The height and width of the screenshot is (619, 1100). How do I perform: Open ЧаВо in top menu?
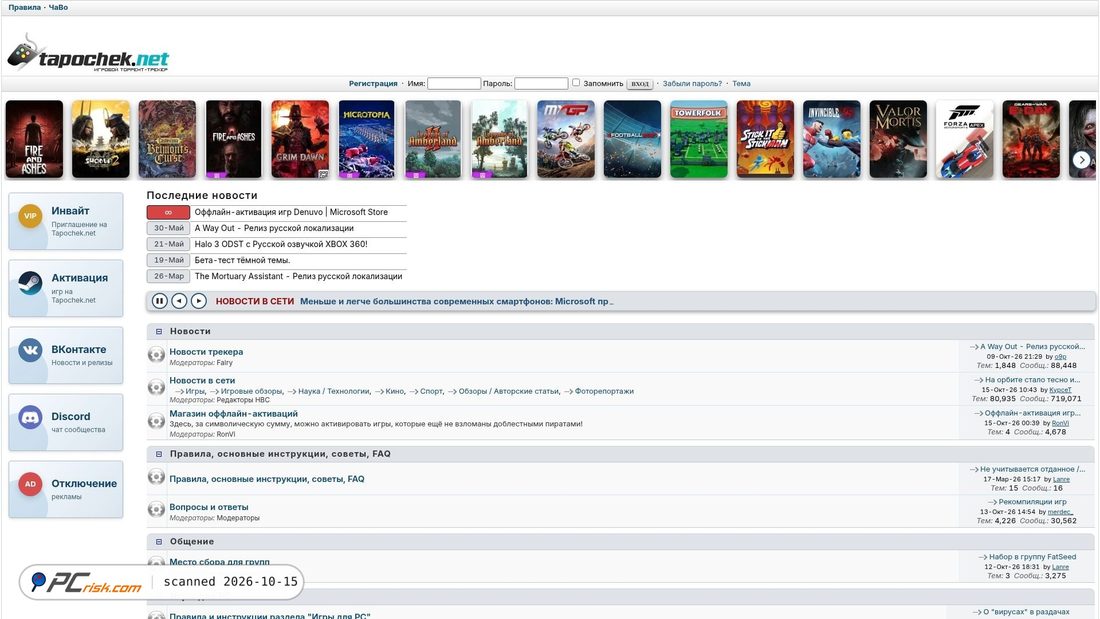(58, 7)
